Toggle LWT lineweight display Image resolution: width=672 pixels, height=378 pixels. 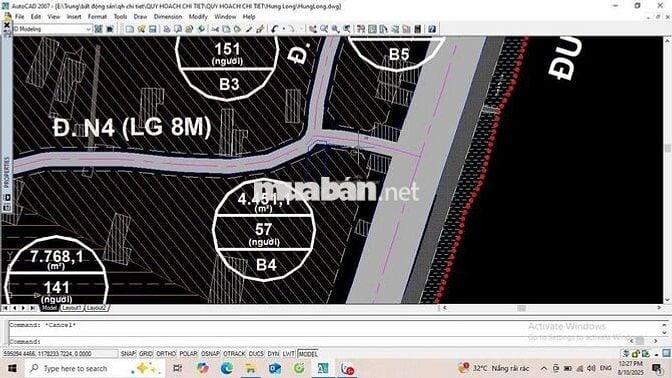288,354
